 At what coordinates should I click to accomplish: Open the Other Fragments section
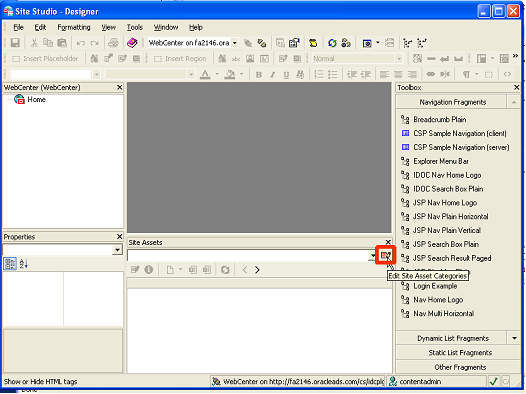coord(459,367)
